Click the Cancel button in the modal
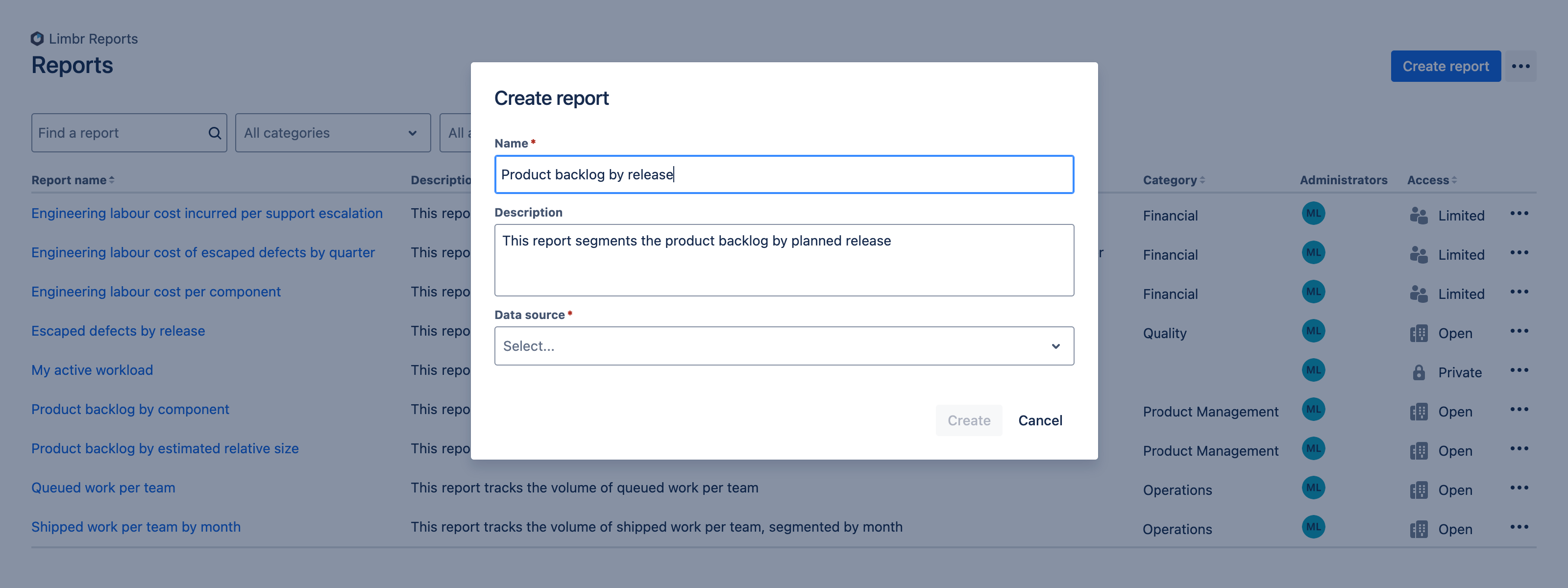 coord(1040,419)
